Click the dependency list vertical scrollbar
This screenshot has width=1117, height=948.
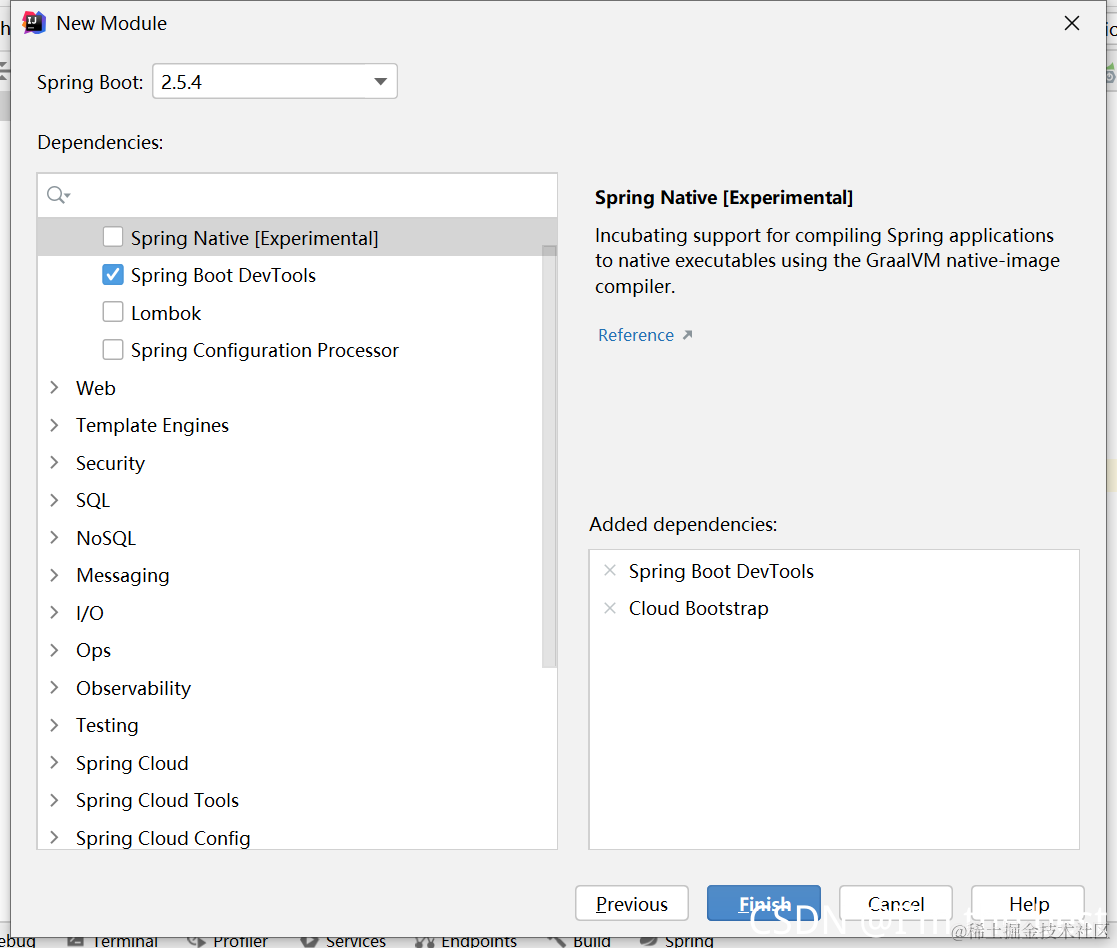[549, 456]
